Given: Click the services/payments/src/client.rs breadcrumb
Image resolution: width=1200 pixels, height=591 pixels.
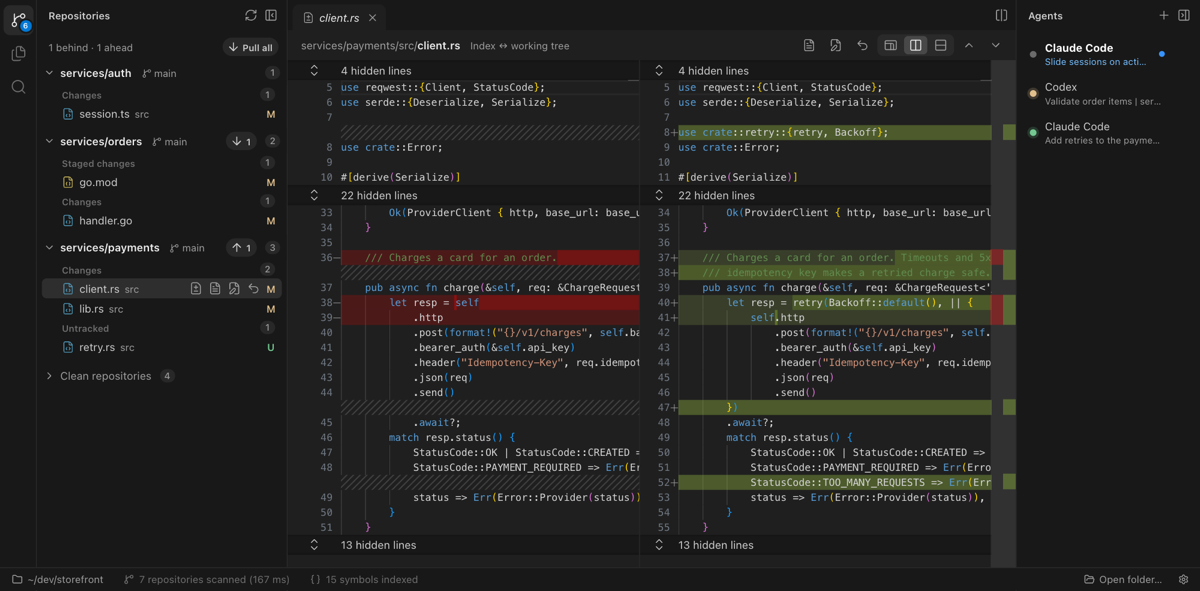Looking at the screenshot, I should click(380, 46).
